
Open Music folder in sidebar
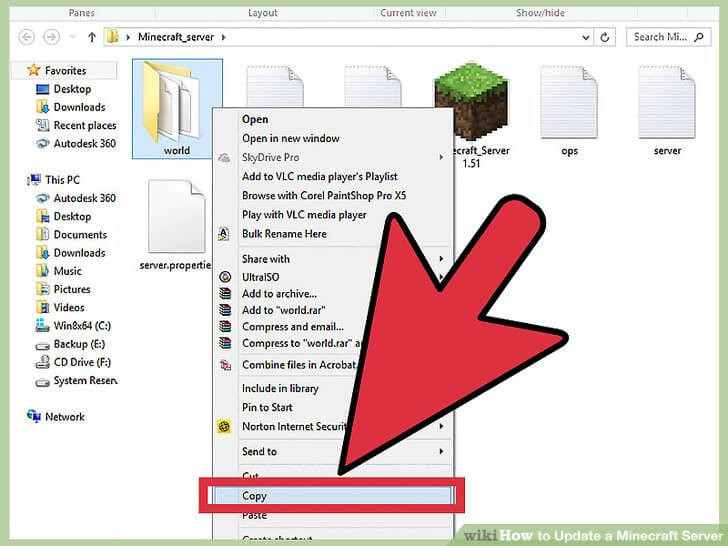(x=68, y=271)
